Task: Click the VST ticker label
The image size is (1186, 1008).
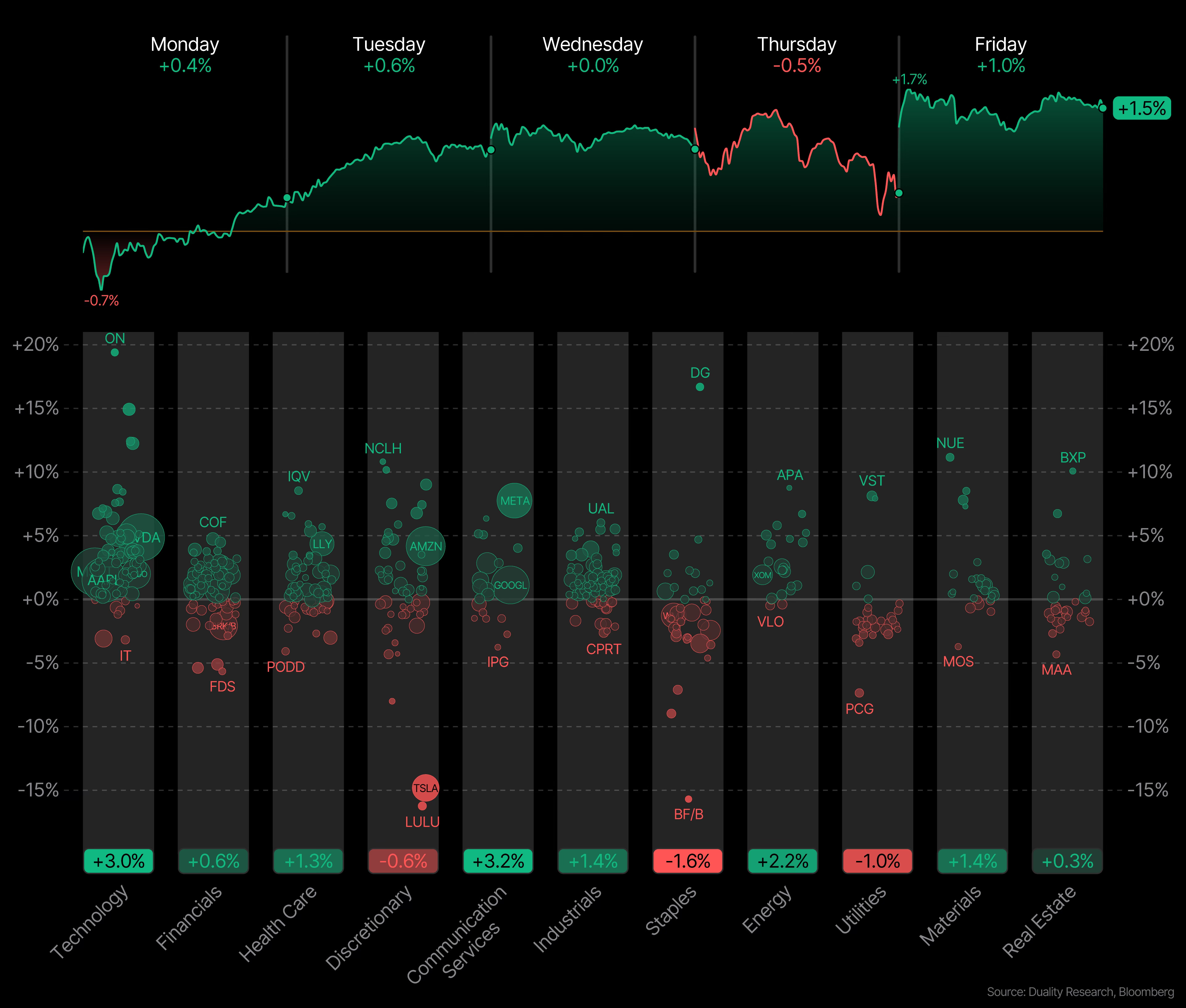Action: click(871, 481)
